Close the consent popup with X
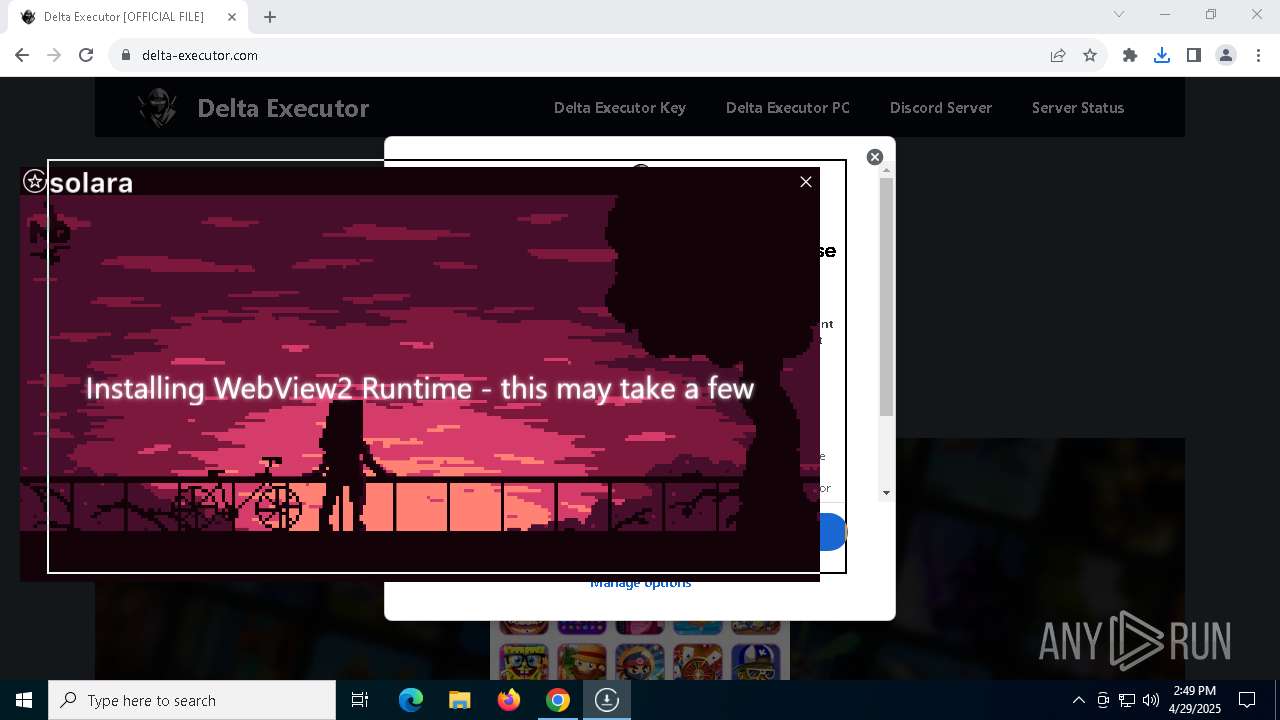 pyautogui.click(x=875, y=157)
